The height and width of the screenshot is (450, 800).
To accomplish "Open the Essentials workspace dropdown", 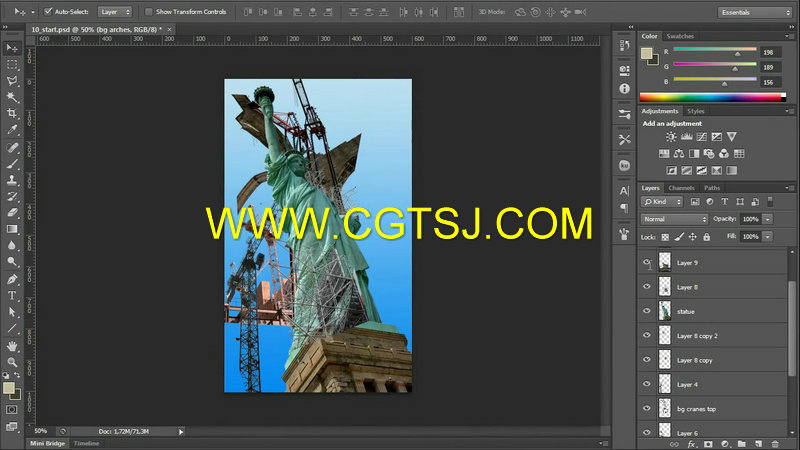I will click(755, 12).
